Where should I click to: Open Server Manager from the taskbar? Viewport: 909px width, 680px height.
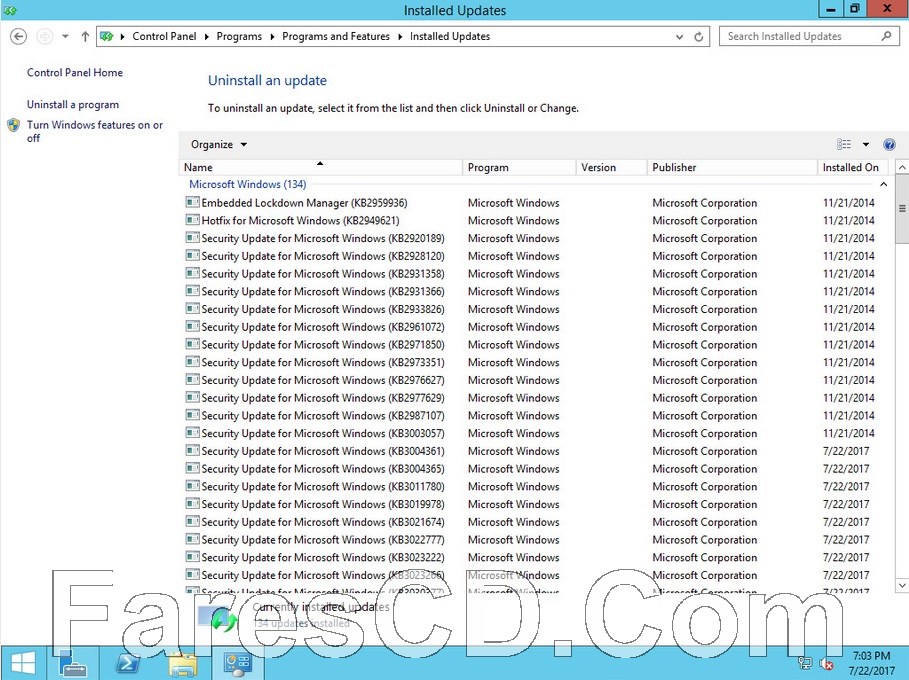[74, 664]
